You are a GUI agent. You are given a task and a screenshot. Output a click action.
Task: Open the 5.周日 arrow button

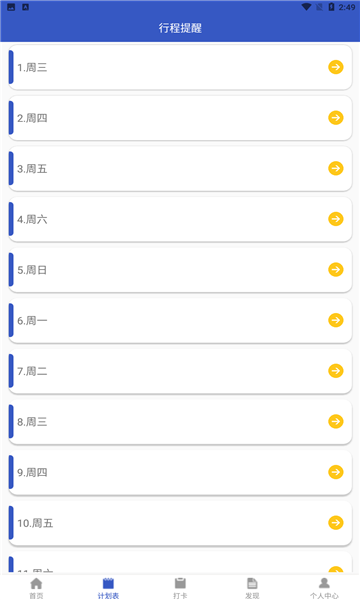(x=336, y=270)
